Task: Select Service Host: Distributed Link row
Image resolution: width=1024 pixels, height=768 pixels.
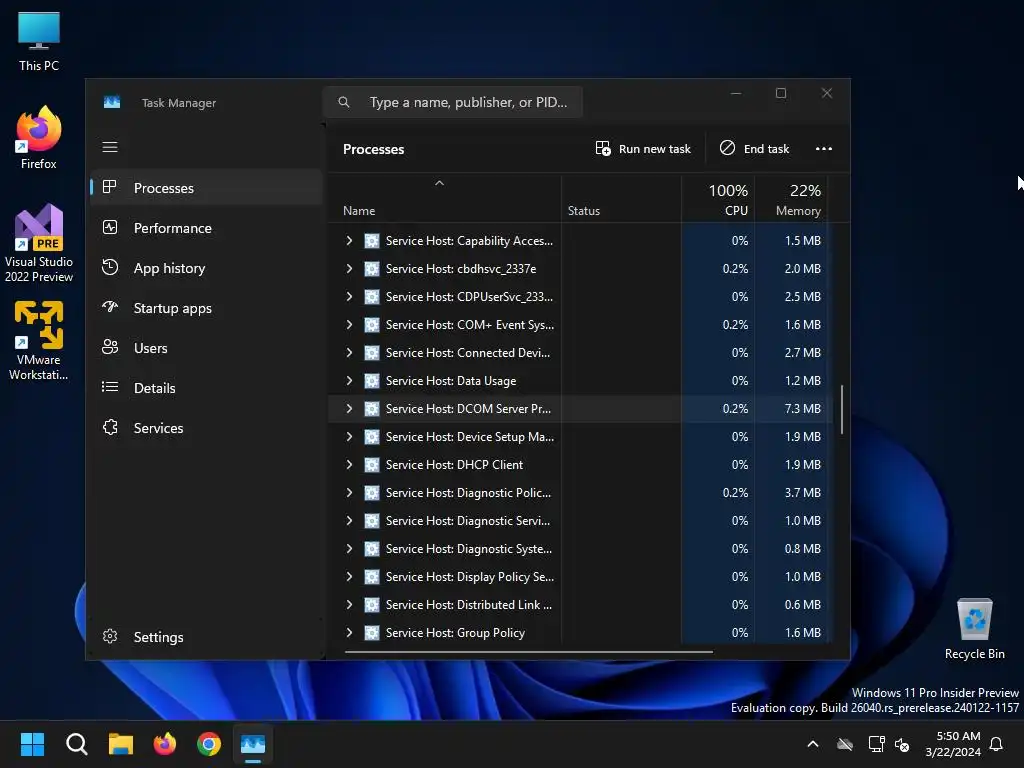Action: pos(580,605)
